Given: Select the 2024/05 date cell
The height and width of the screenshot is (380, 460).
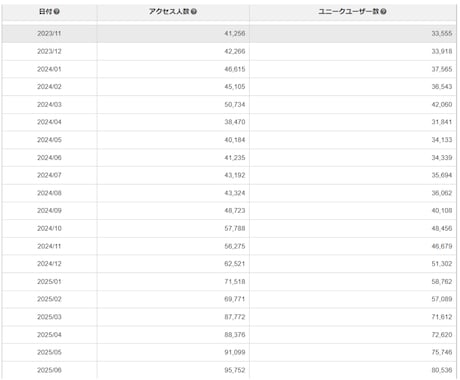Looking at the screenshot, I should pyautogui.click(x=49, y=140).
